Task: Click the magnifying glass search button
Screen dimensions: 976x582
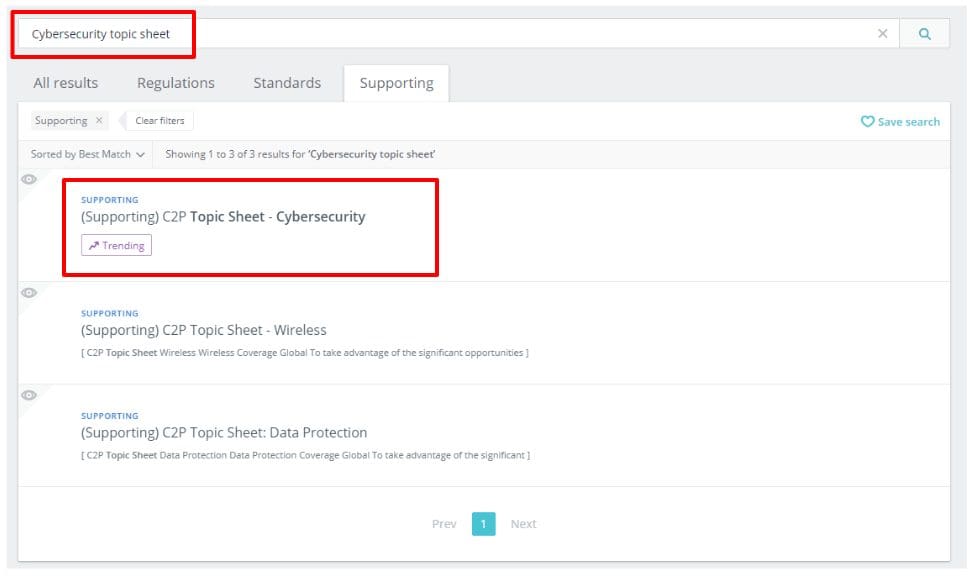Action: 924,33
